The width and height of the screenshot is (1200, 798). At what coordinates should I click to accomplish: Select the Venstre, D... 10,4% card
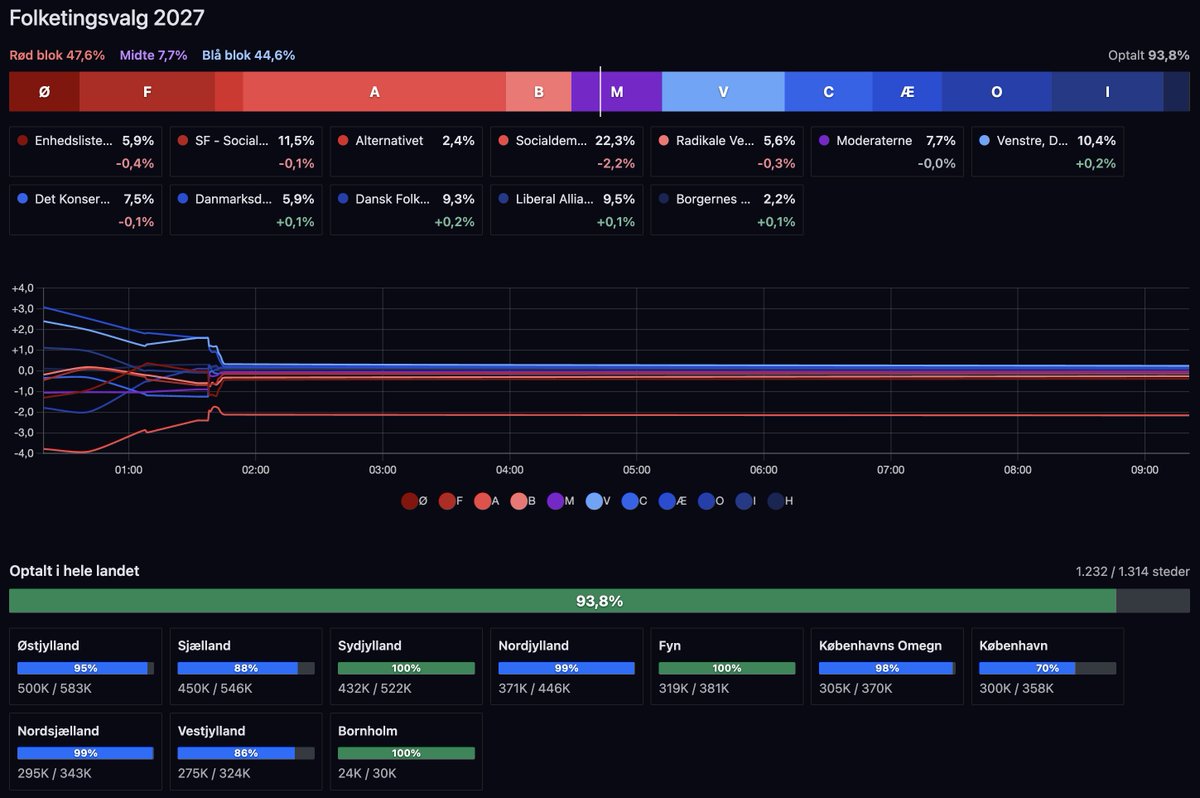point(1047,151)
